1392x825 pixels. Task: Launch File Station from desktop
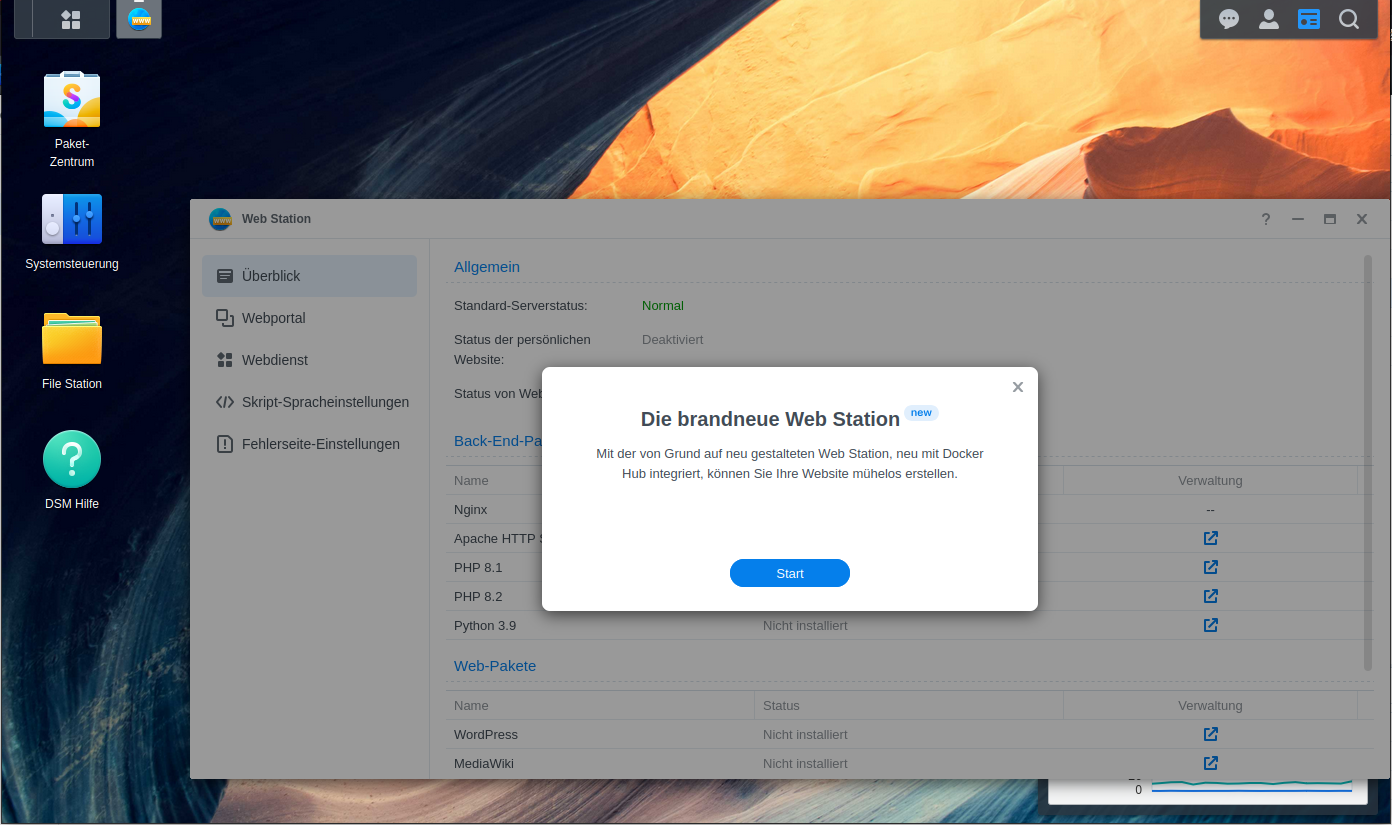pyautogui.click(x=72, y=340)
